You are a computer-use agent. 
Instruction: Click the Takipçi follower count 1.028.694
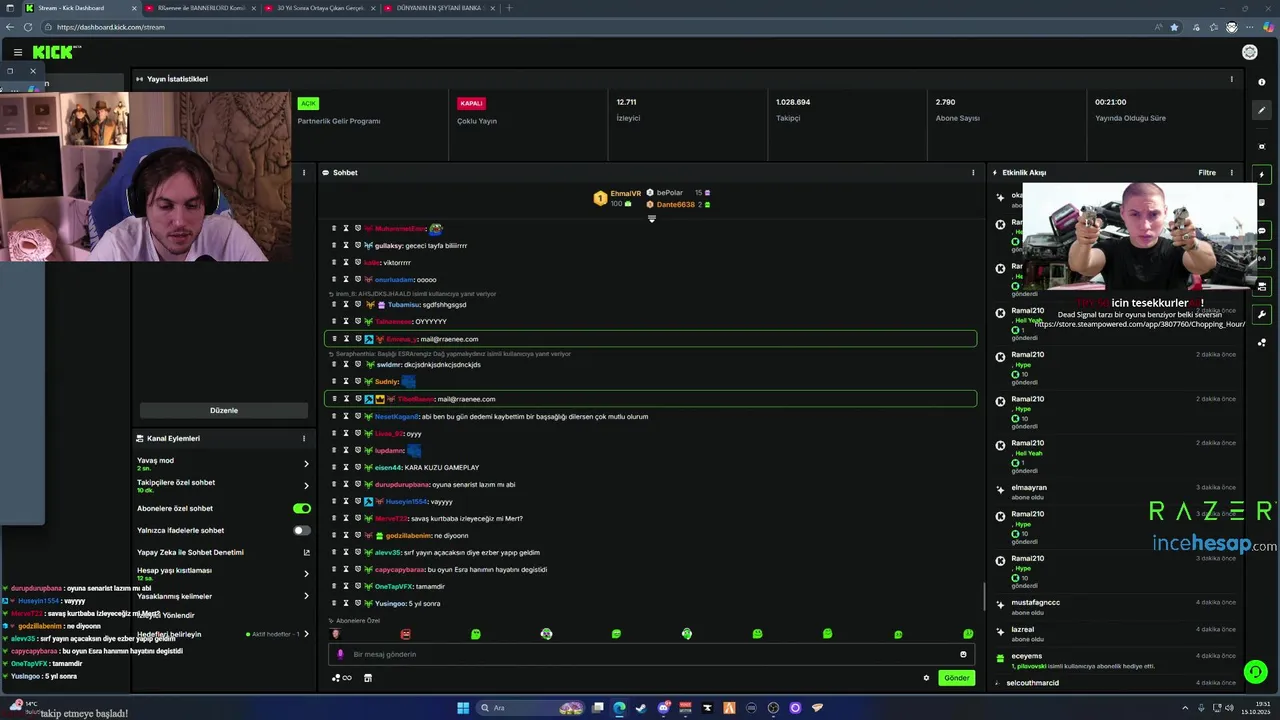pos(793,102)
